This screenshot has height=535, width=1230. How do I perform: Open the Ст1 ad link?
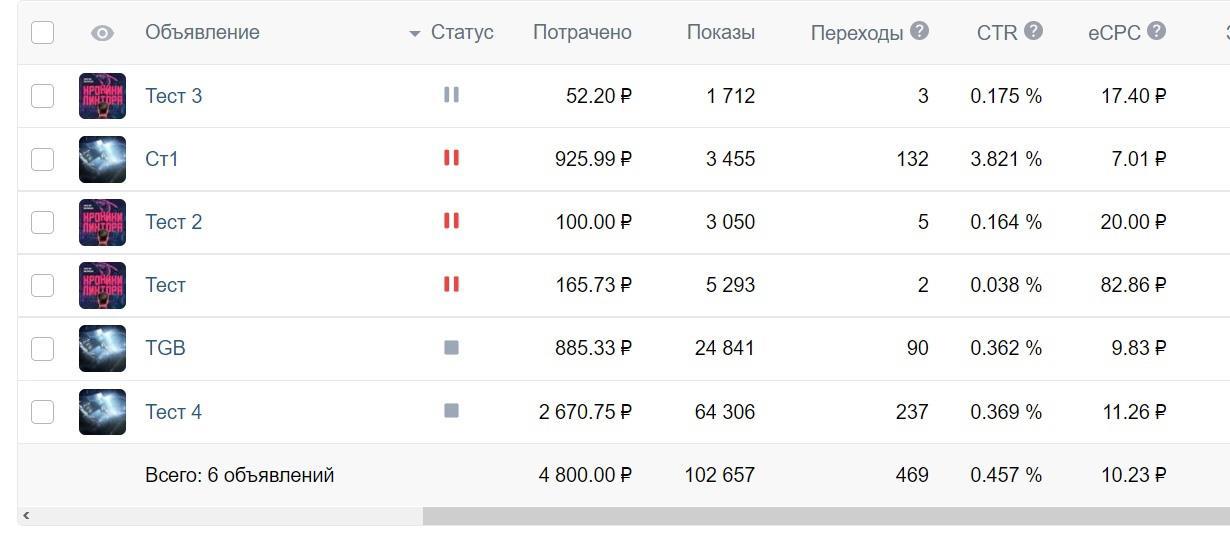(x=162, y=159)
